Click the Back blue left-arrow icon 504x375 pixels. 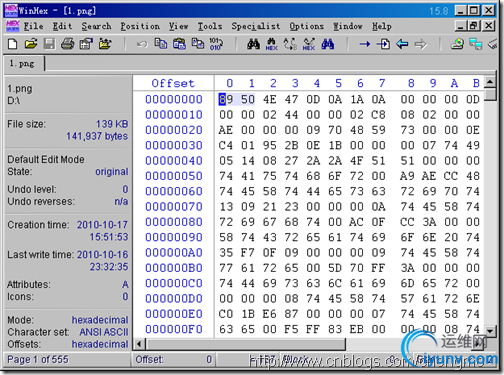click(402, 44)
